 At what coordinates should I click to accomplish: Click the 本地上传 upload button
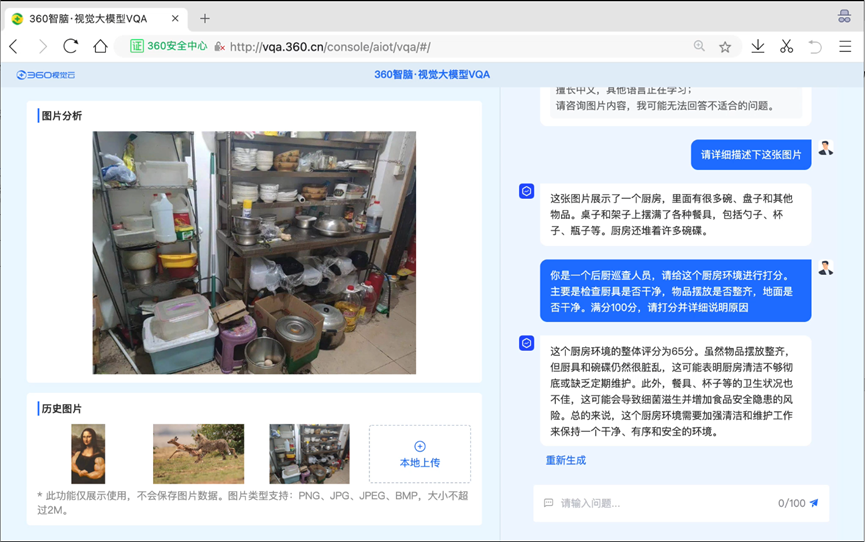[x=419, y=454]
